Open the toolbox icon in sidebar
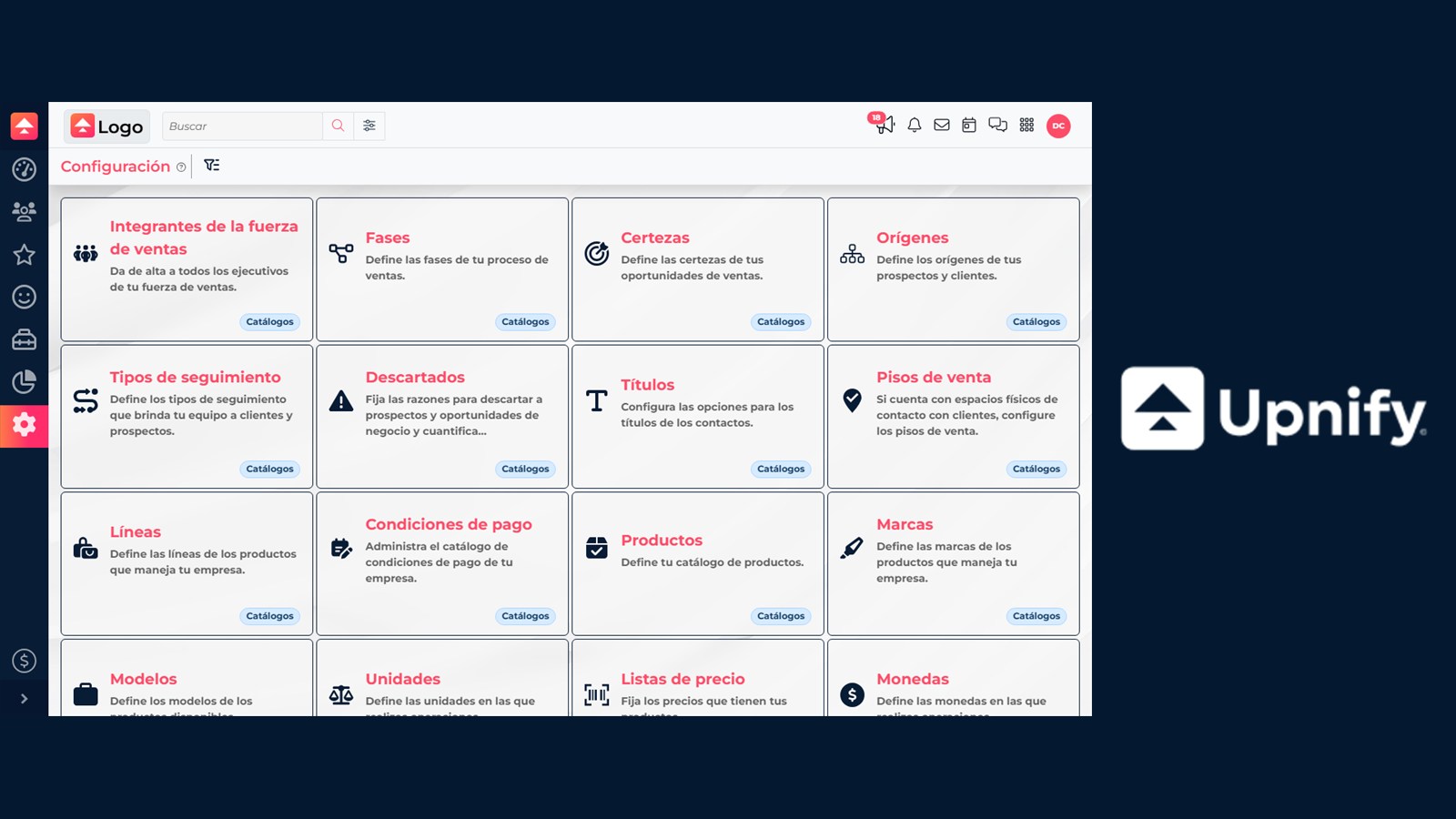 click(24, 339)
